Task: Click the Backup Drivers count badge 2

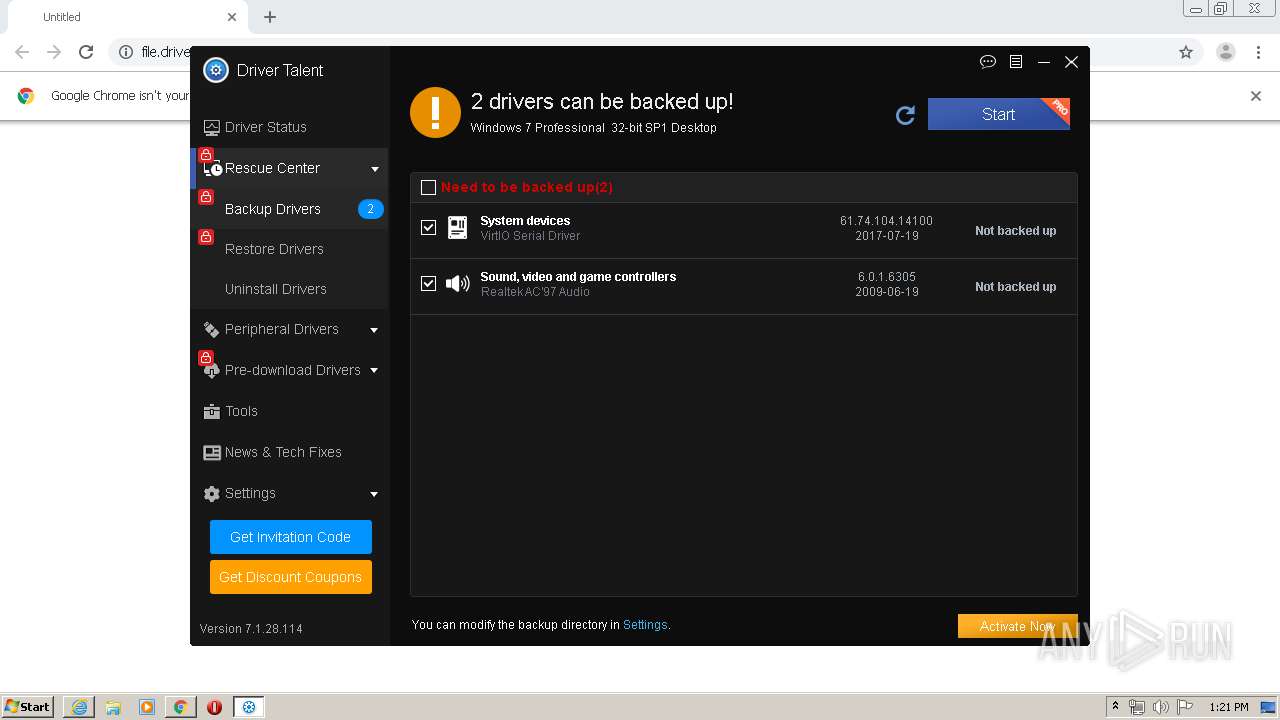Action: point(370,209)
